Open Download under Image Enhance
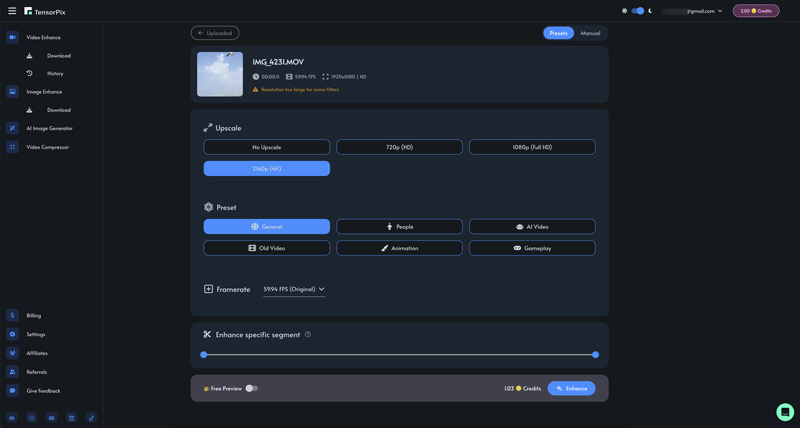This screenshot has height=428, width=800. (59, 110)
